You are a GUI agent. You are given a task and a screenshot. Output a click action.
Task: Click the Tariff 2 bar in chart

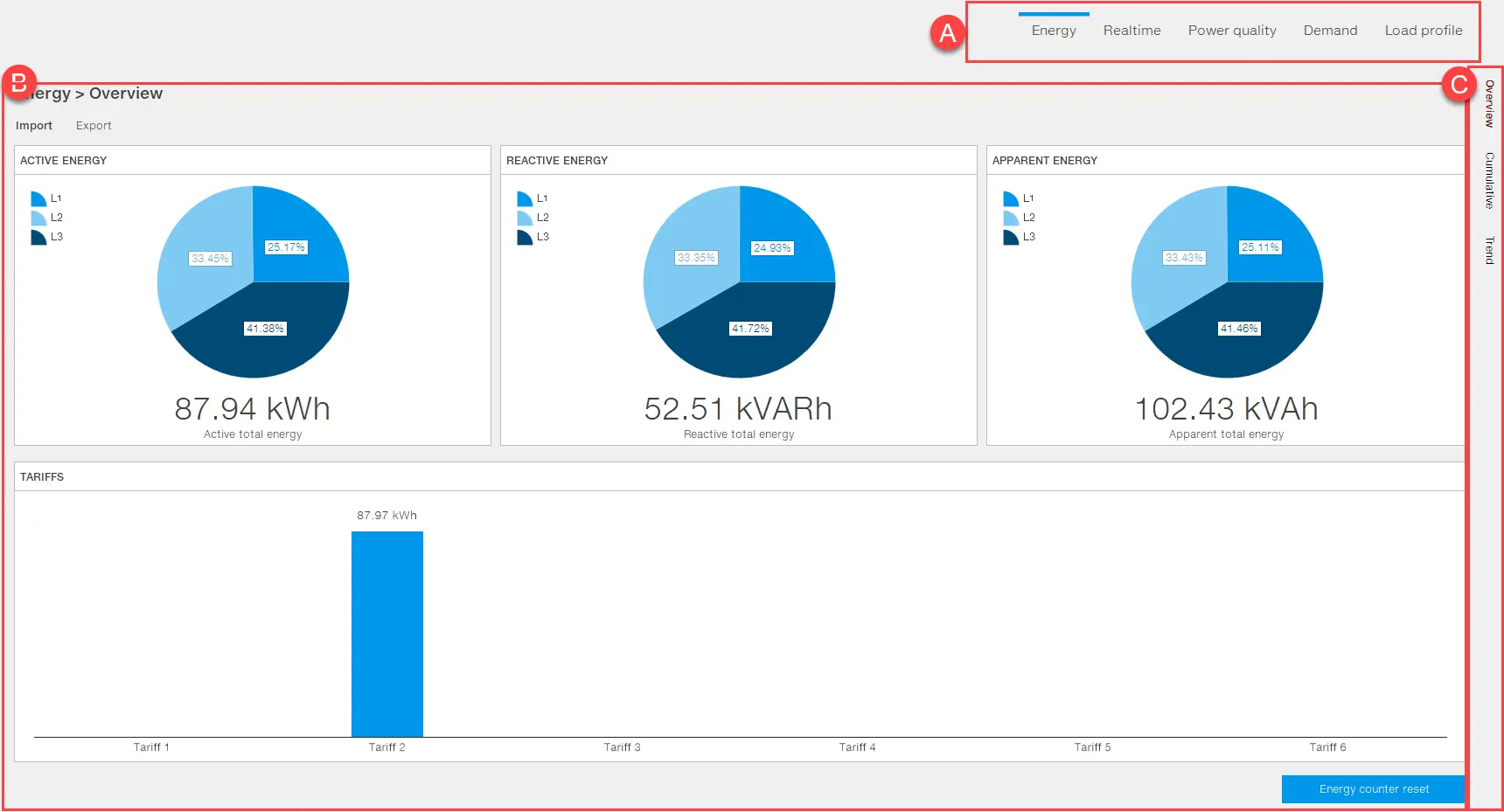tap(386, 634)
